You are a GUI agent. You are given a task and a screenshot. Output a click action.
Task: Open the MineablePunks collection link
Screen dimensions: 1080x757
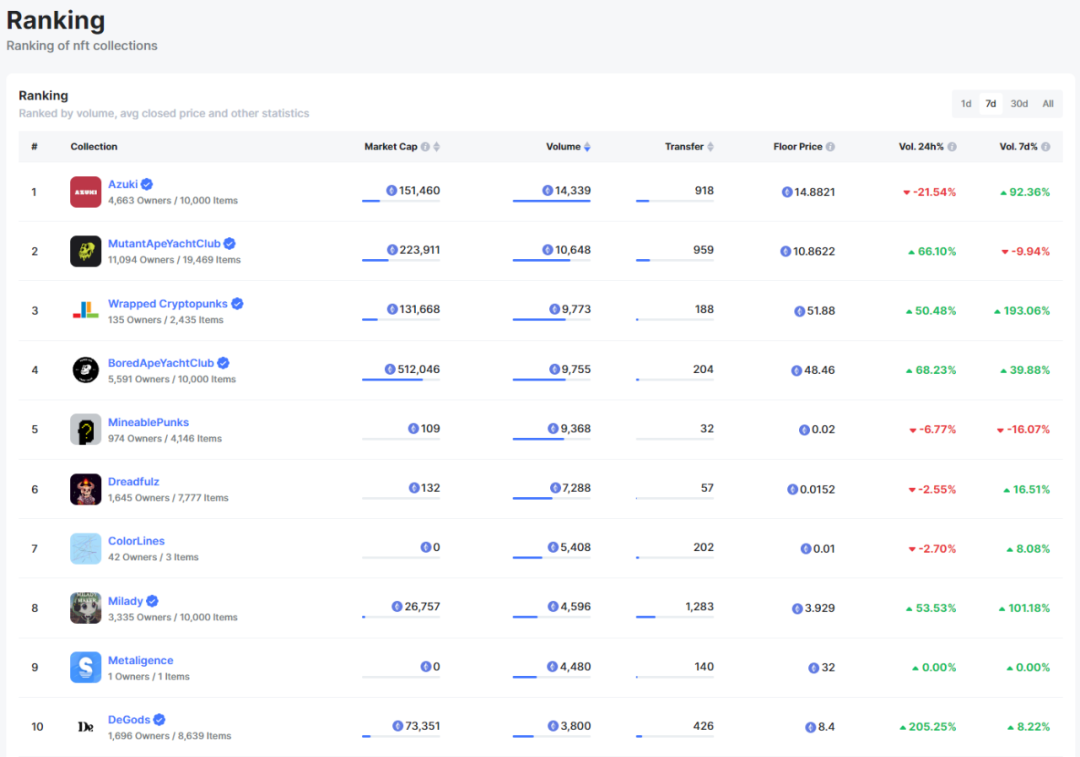pos(148,422)
